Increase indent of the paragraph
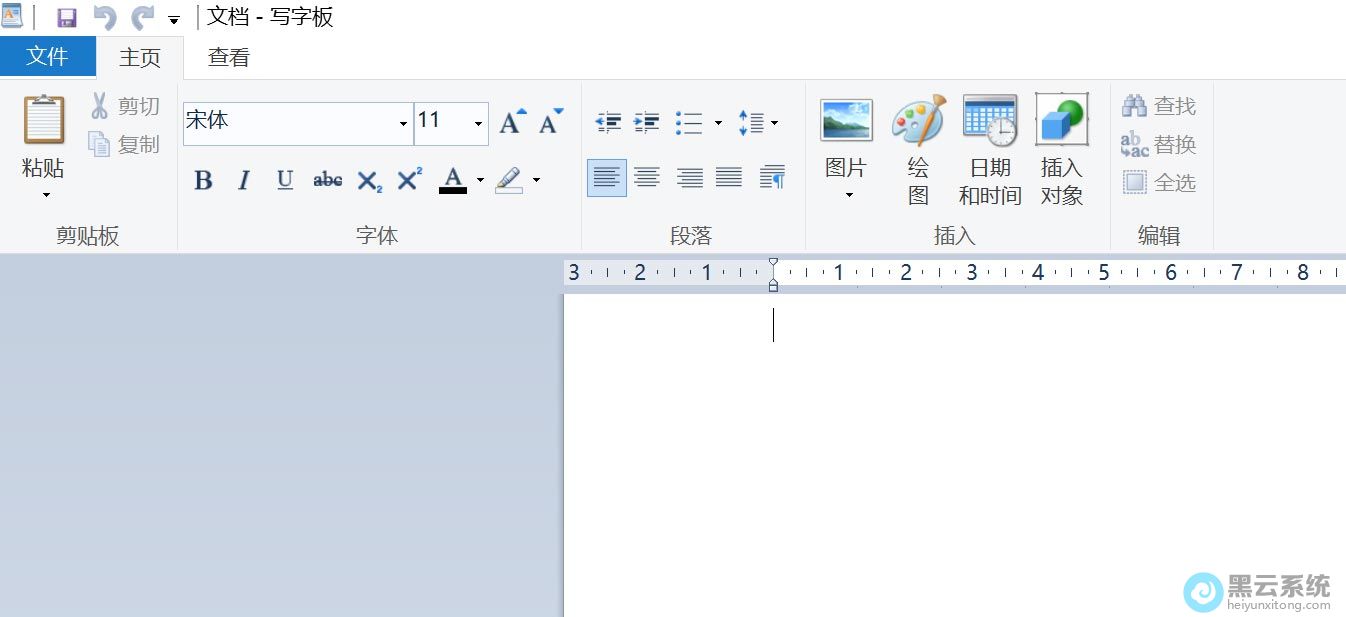The image size is (1346, 617). [647, 123]
